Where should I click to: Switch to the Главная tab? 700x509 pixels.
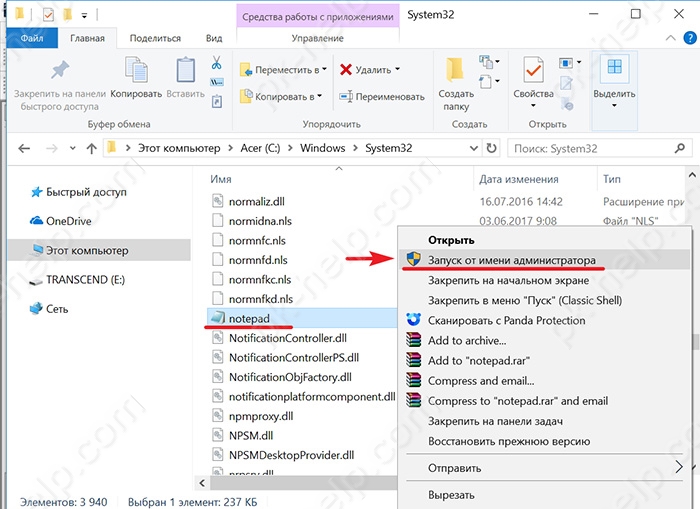pos(87,38)
